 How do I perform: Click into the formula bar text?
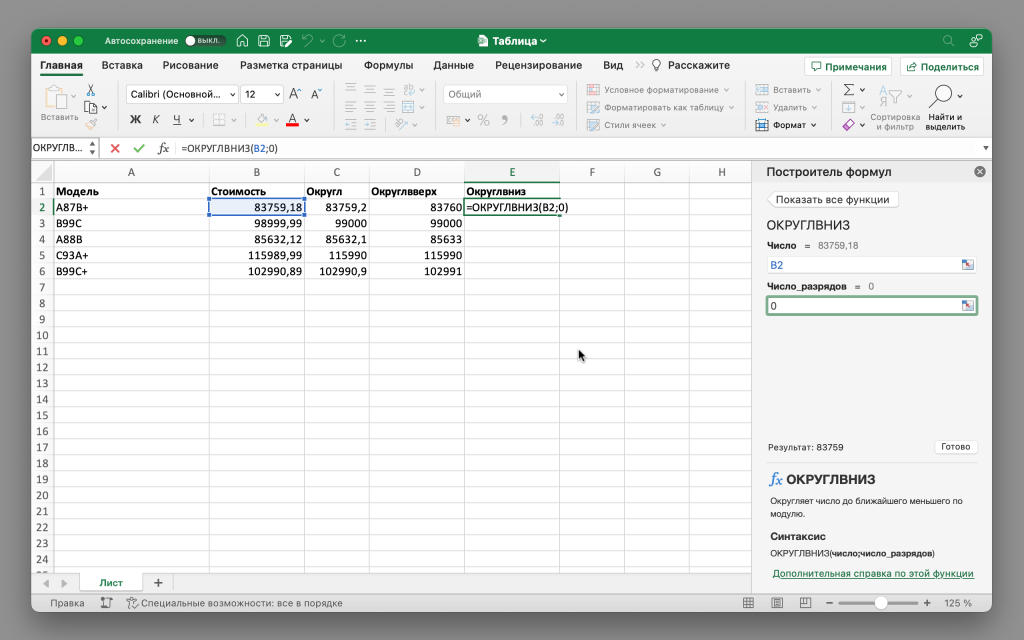tap(578, 148)
